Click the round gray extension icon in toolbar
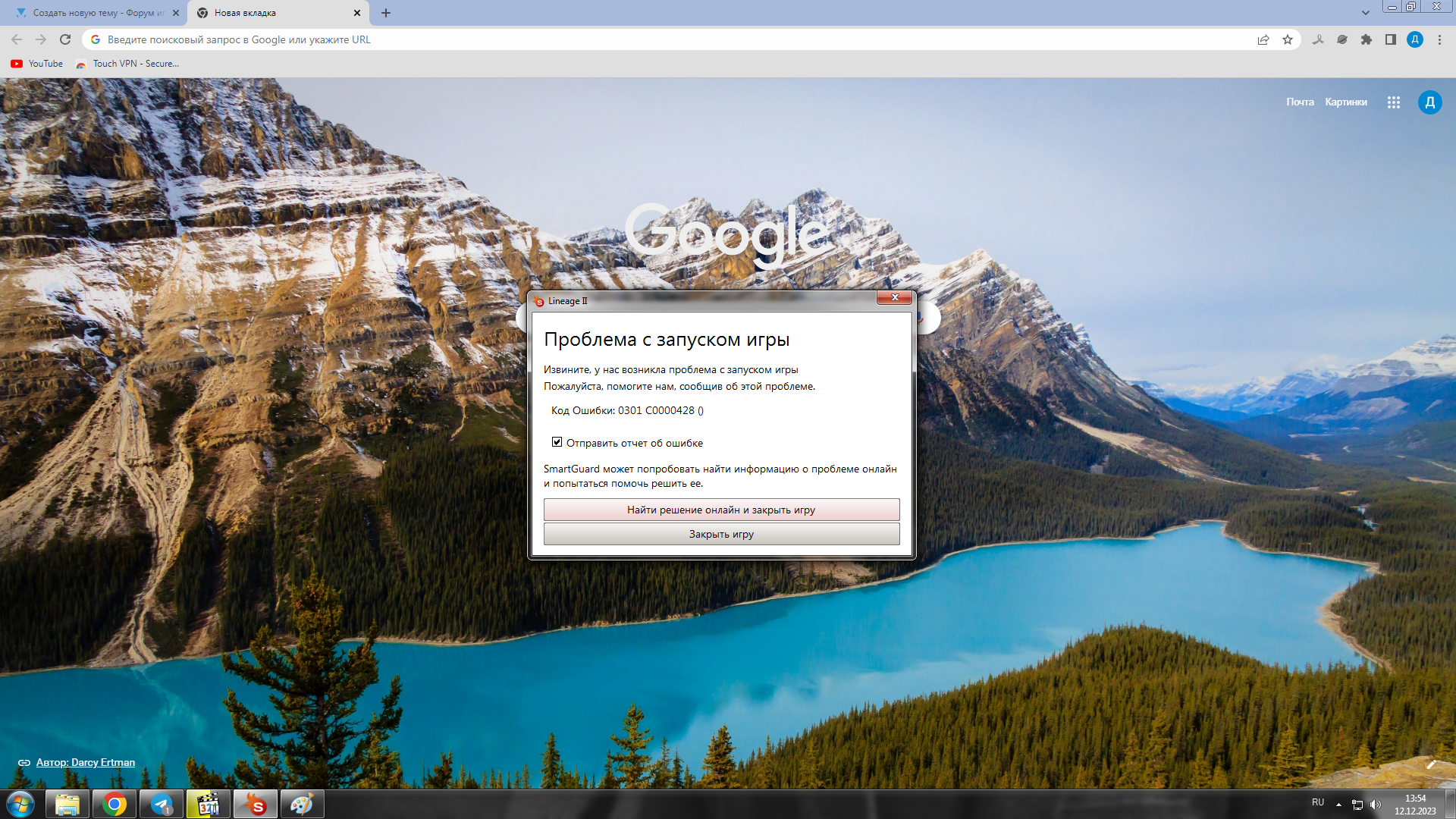 (x=1342, y=39)
